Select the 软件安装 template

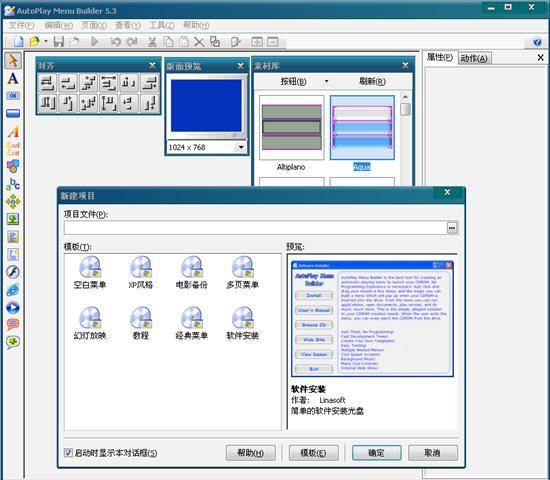coord(242,324)
